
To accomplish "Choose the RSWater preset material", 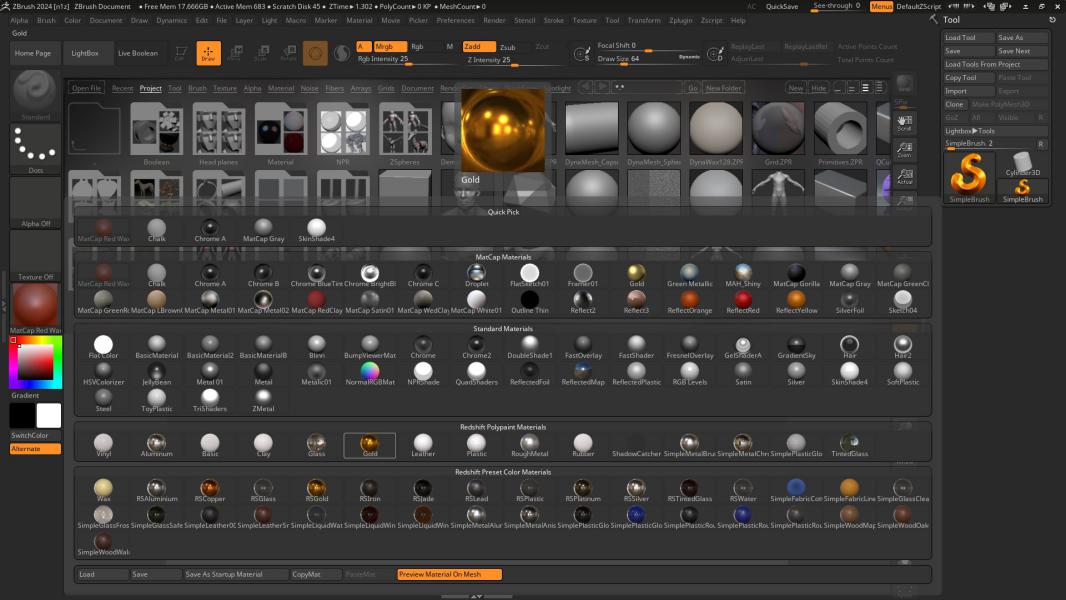I will pyautogui.click(x=742, y=490).
